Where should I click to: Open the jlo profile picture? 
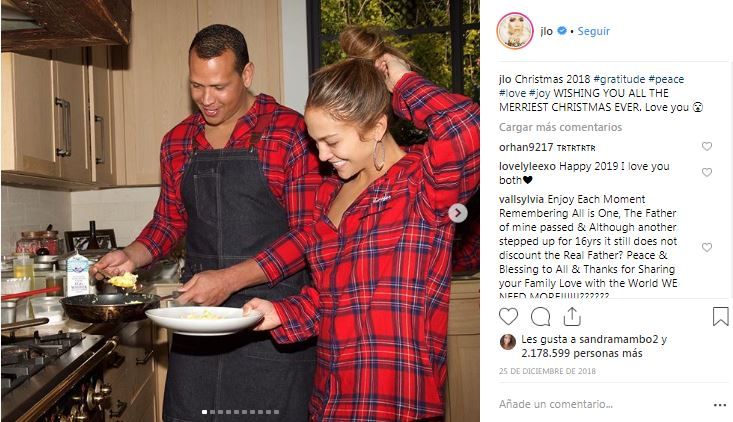coord(515,31)
